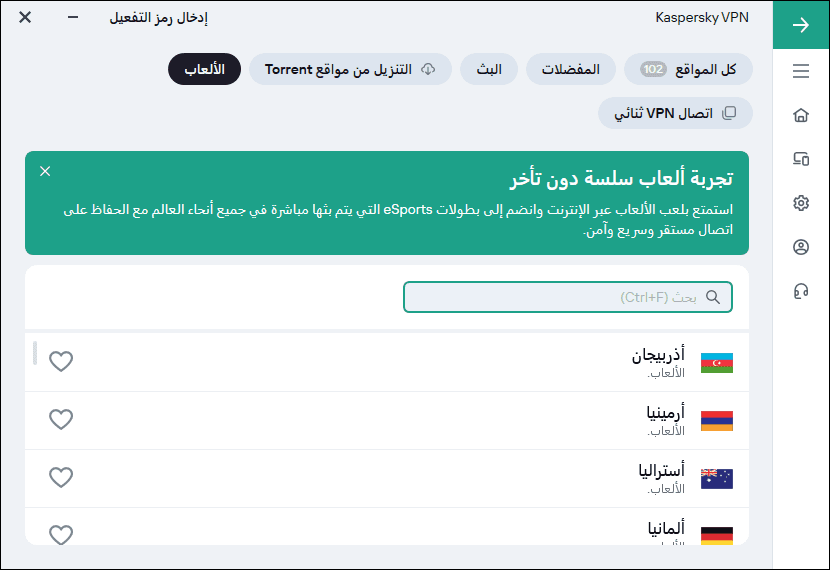Viewport: 830px width, 570px height.
Task: Select أذربيجان location row
Action: [x=387, y=363]
